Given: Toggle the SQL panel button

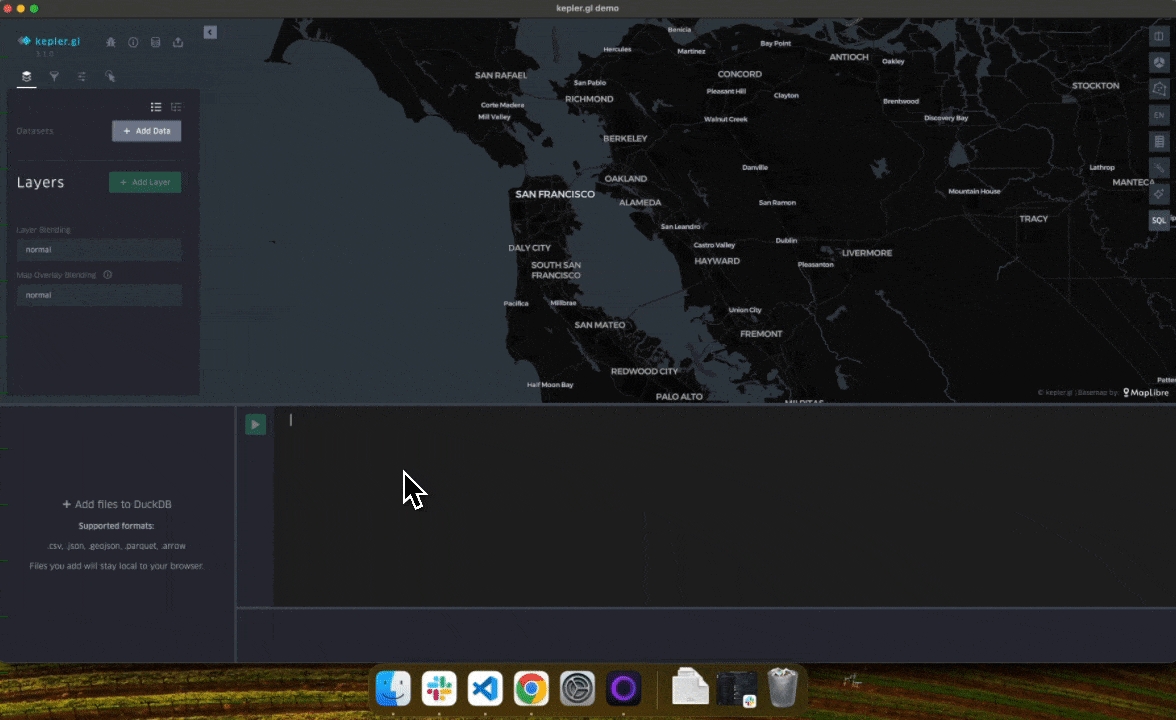Looking at the screenshot, I should pyautogui.click(x=1159, y=220).
